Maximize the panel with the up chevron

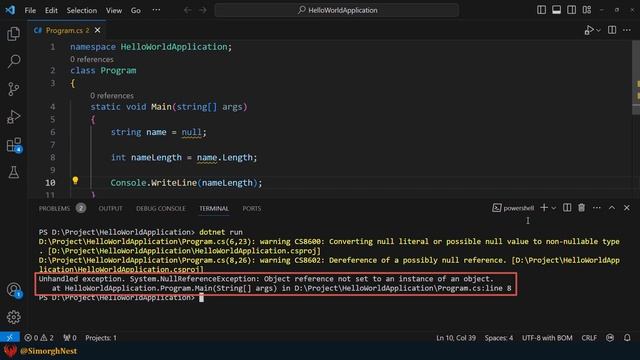pyautogui.click(x=612, y=208)
